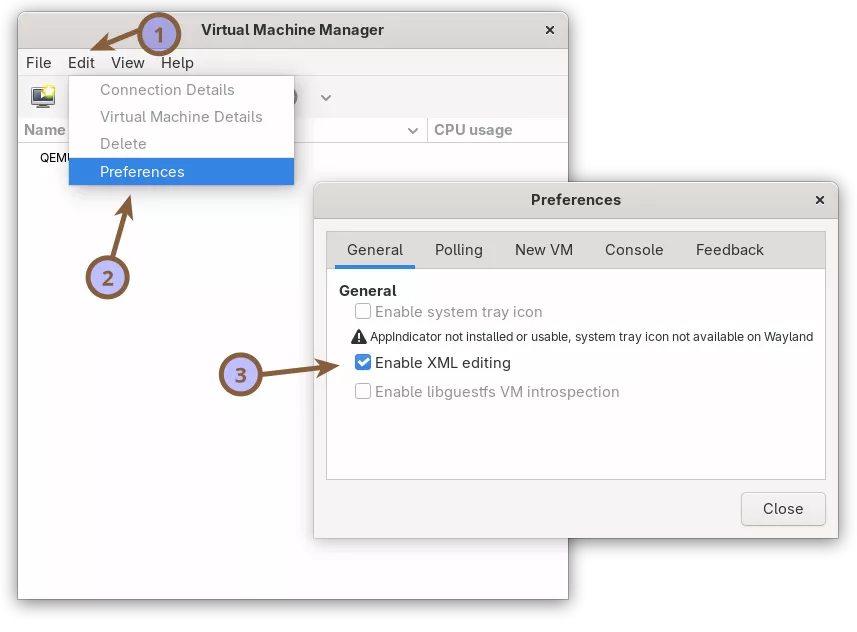Choose Connection Details from the Edit menu
The width and height of the screenshot is (857, 632).
click(x=167, y=89)
